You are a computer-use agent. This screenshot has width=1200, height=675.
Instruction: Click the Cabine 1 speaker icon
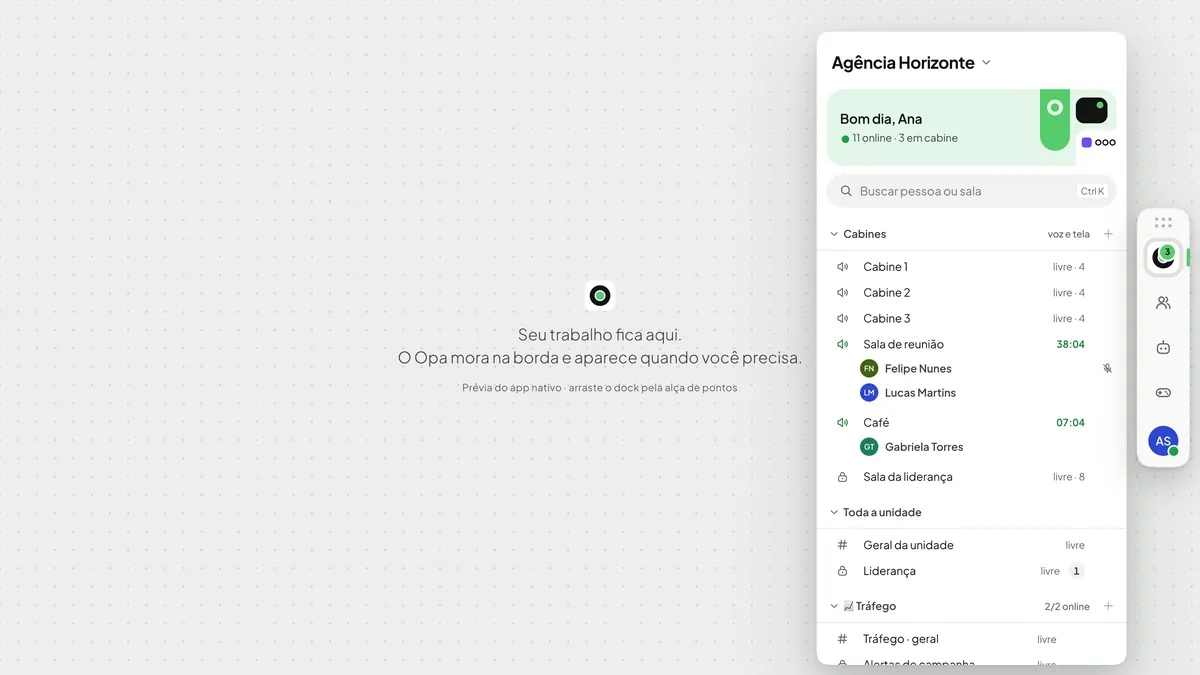tap(842, 267)
